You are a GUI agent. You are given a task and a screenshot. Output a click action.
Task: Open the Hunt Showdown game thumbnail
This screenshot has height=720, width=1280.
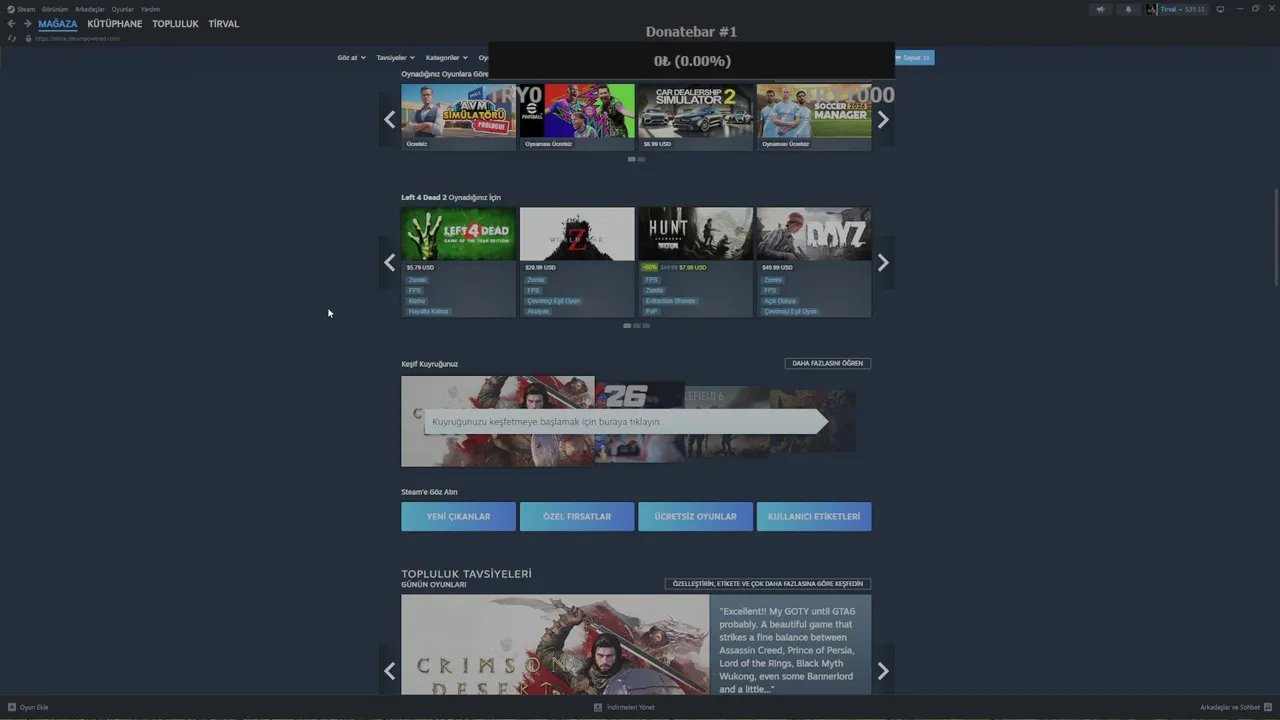click(x=695, y=234)
